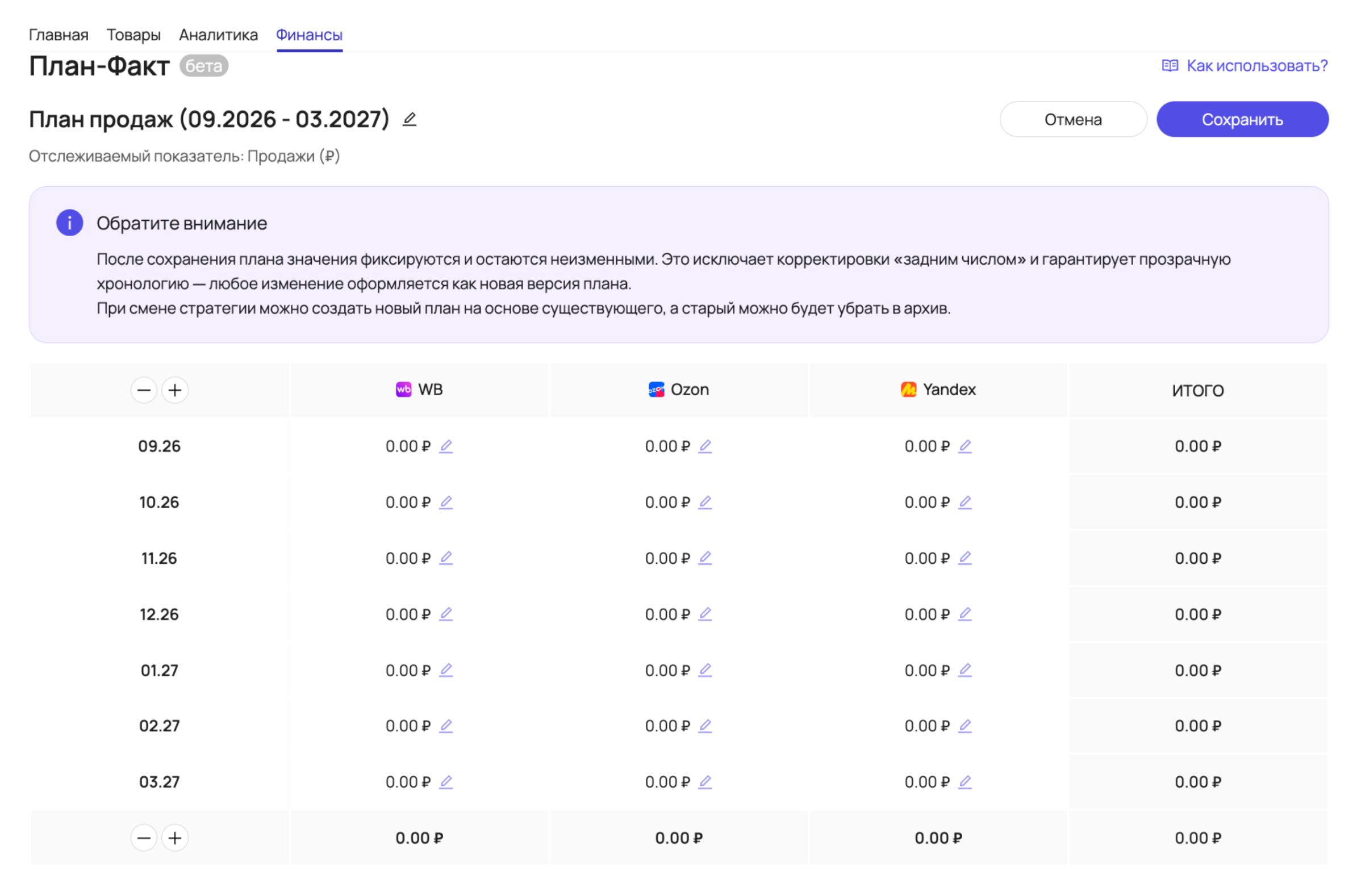Edit Ozon value for 01.27
The height and width of the screenshot is (896, 1353).
705,669
